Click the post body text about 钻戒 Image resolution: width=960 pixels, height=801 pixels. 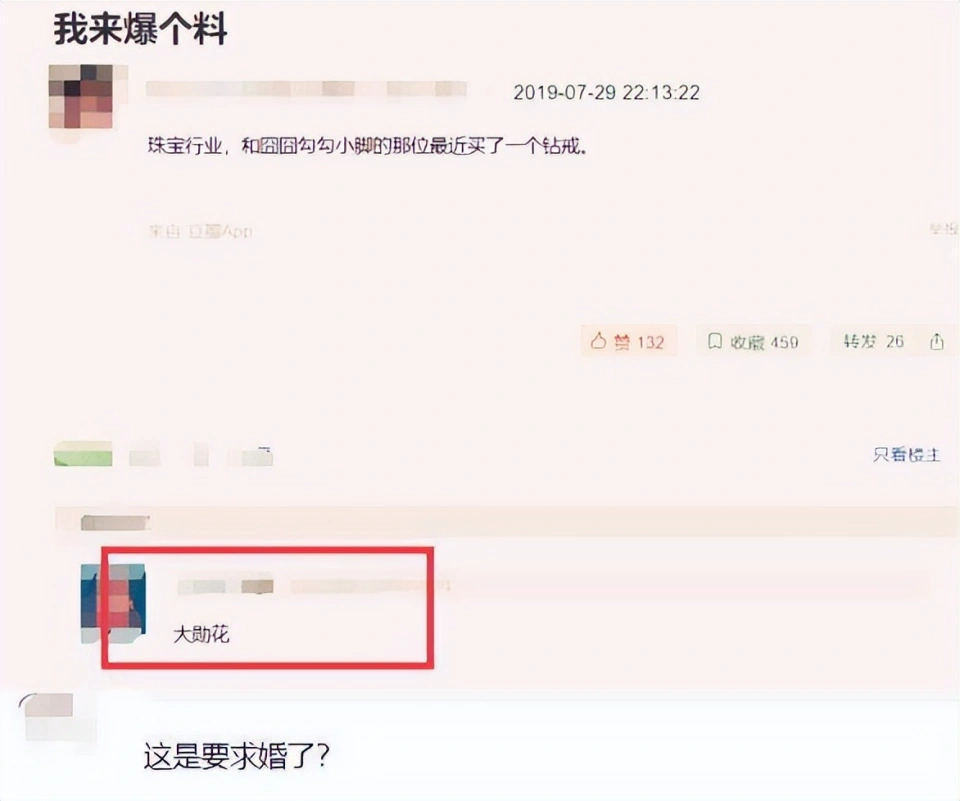coord(367,146)
